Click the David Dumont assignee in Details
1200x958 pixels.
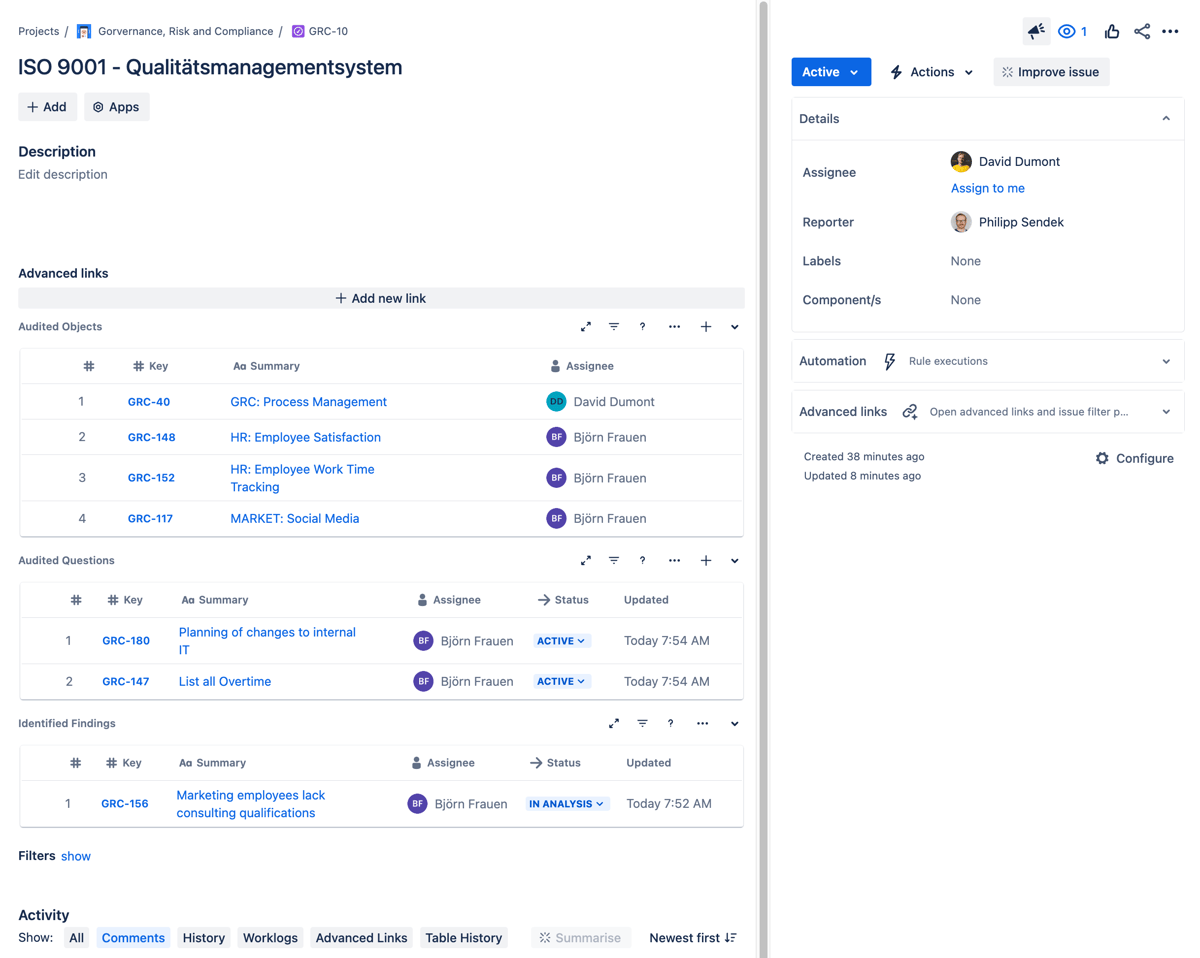[1005, 162]
